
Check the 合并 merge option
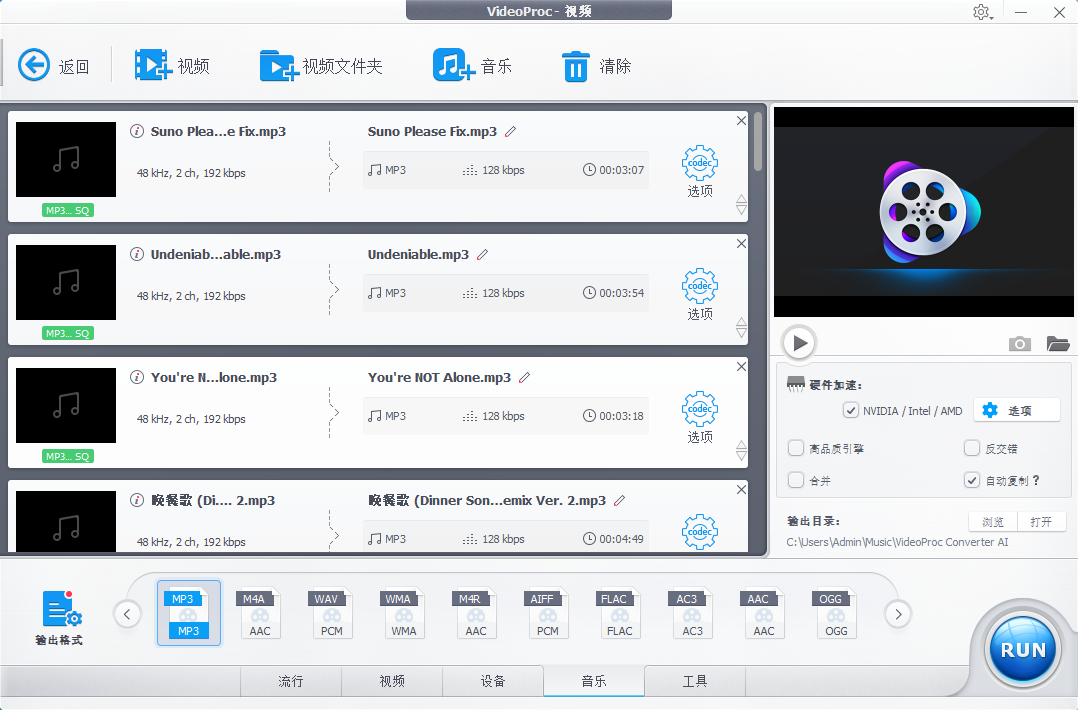(x=796, y=480)
